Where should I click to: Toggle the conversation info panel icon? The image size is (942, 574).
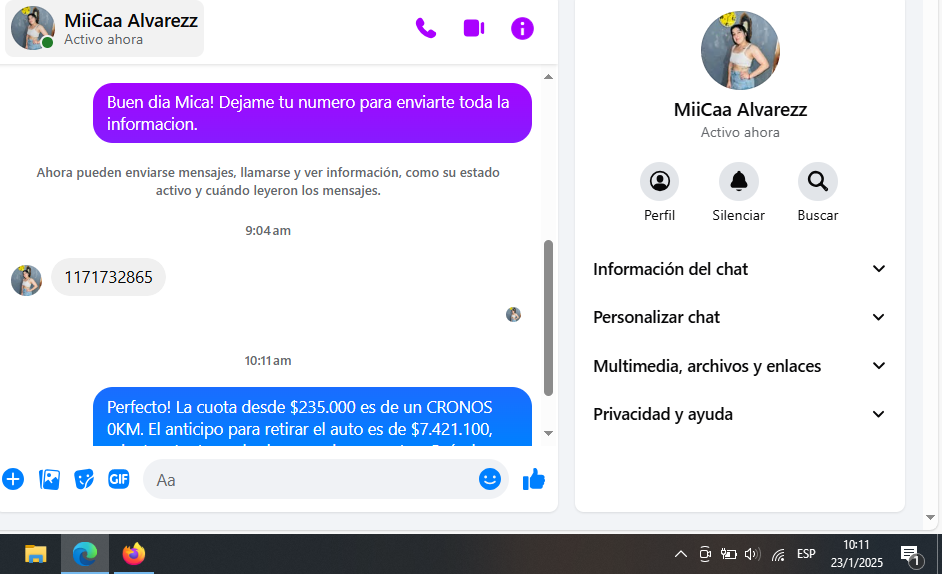tap(522, 28)
